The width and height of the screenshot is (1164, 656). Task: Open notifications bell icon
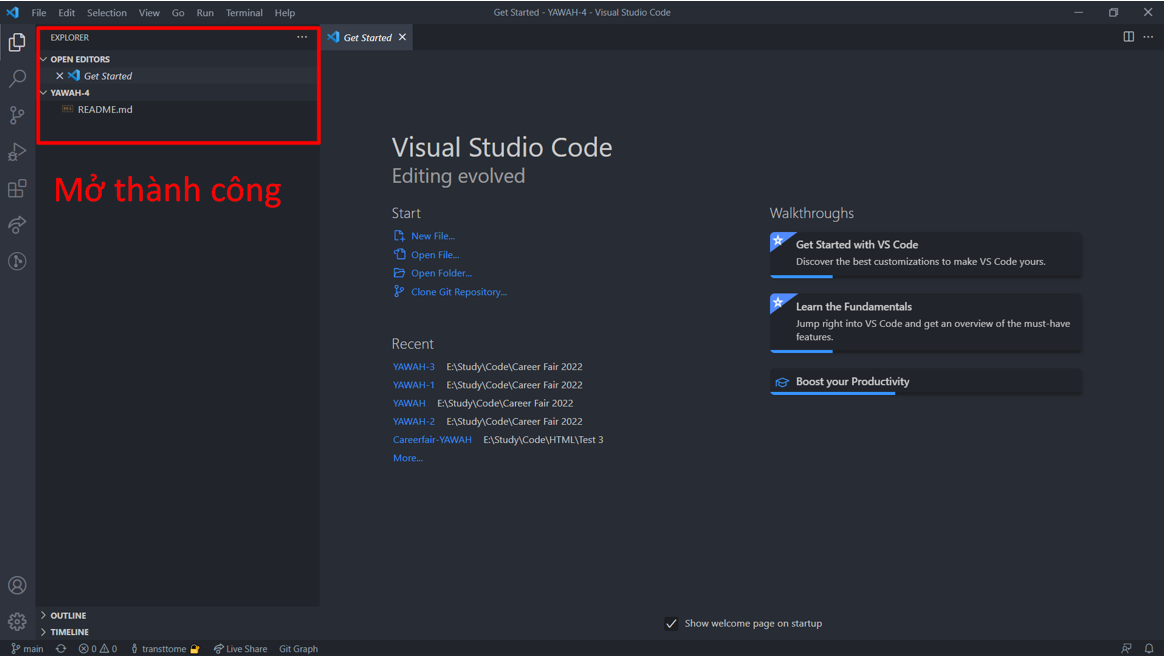click(x=1149, y=649)
